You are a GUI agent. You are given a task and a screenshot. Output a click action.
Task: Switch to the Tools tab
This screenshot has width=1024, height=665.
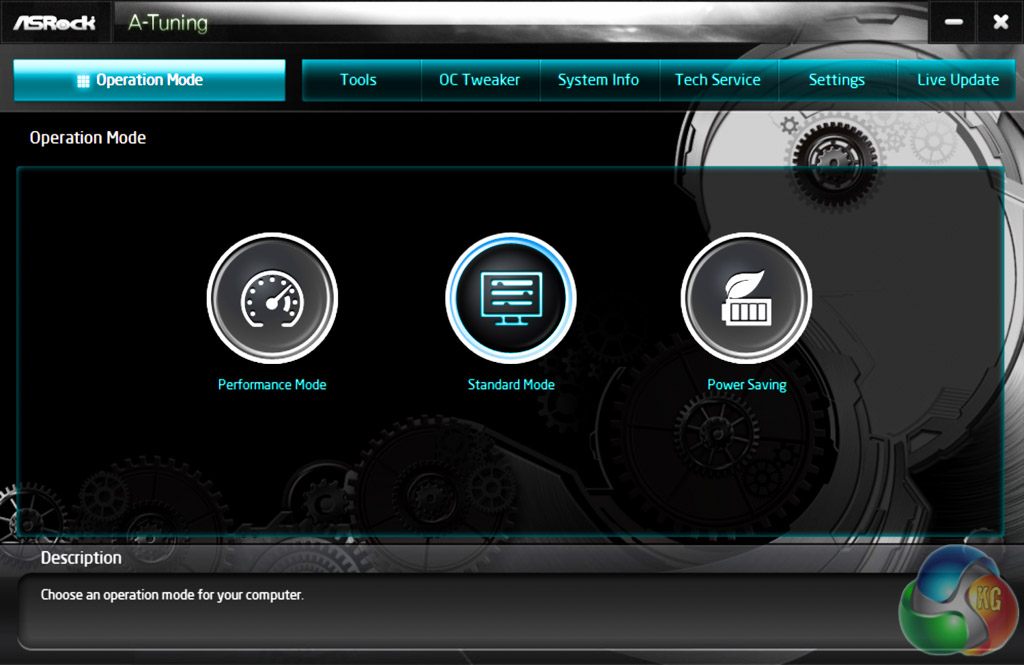[359, 80]
